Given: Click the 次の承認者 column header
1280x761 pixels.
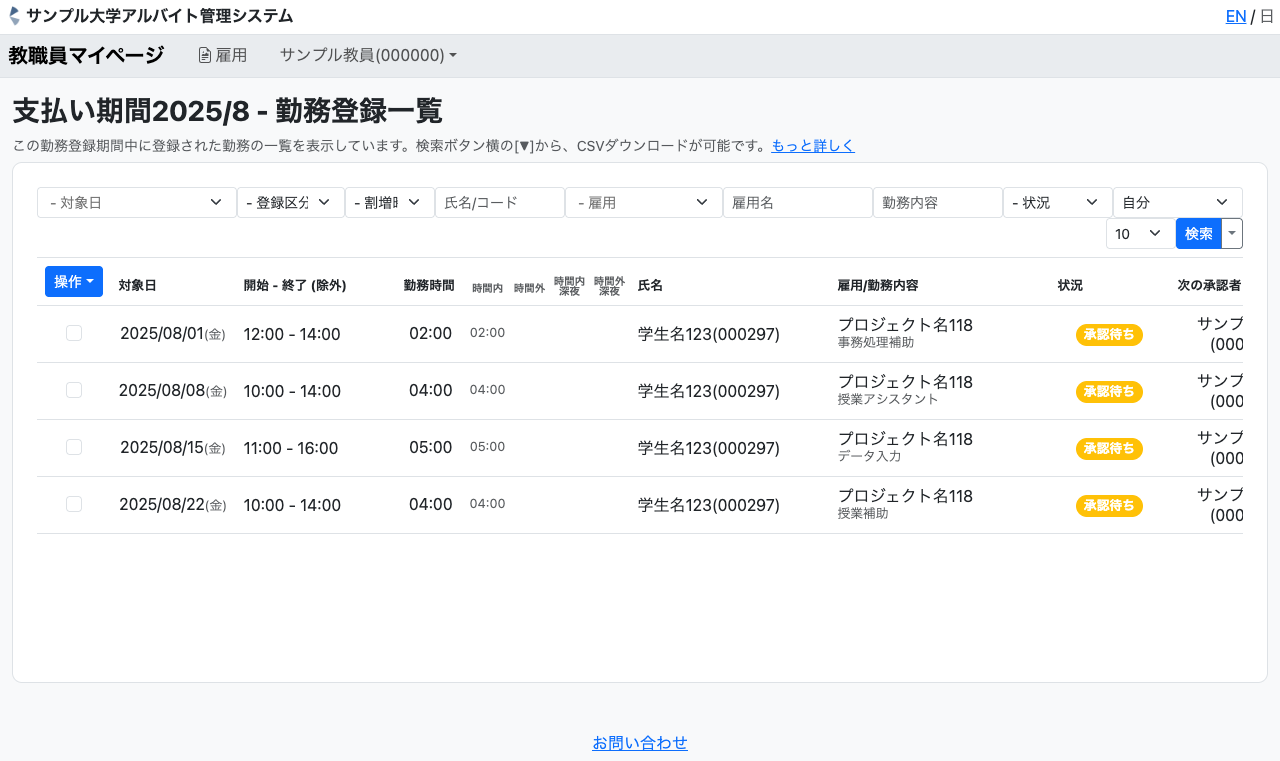Looking at the screenshot, I should point(1209,285).
